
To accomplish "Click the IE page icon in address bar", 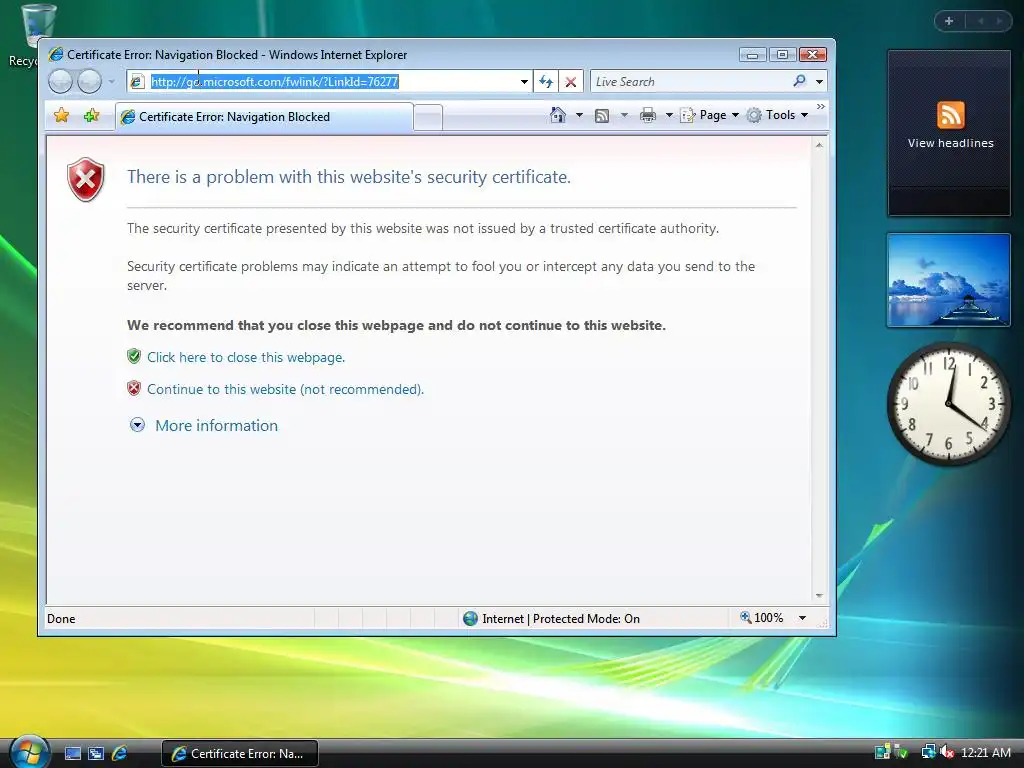I will (136, 82).
